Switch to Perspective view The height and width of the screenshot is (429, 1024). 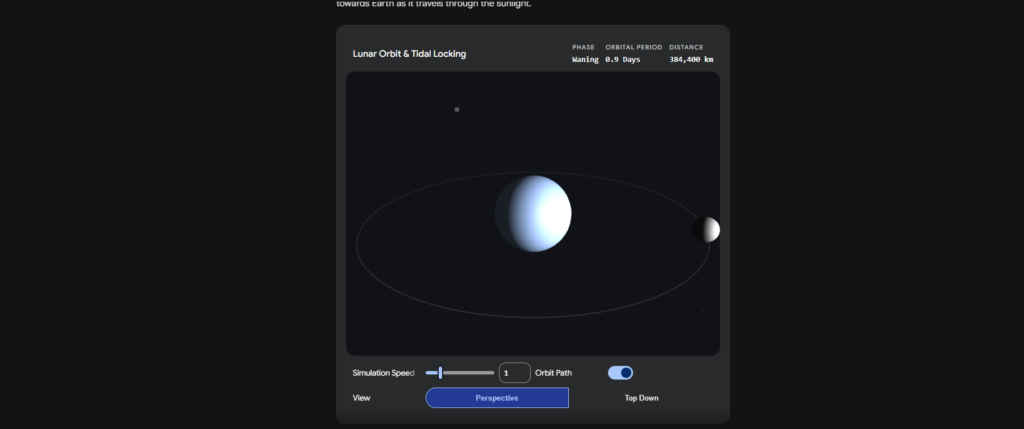[x=497, y=398]
